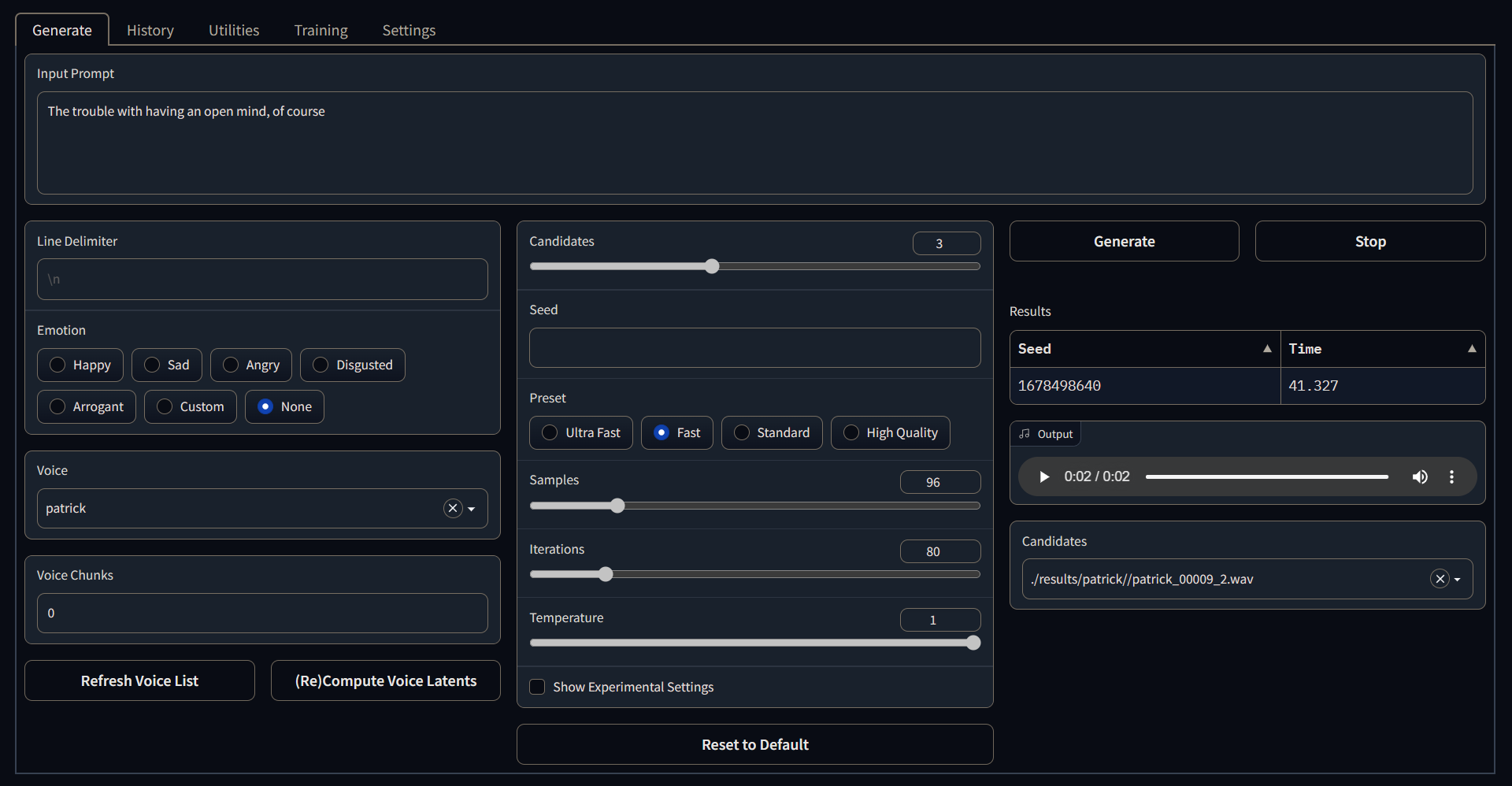This screenshot has width=1512, height=786.
Task: Select the None emotion option
Action: [x=284, y=406]
